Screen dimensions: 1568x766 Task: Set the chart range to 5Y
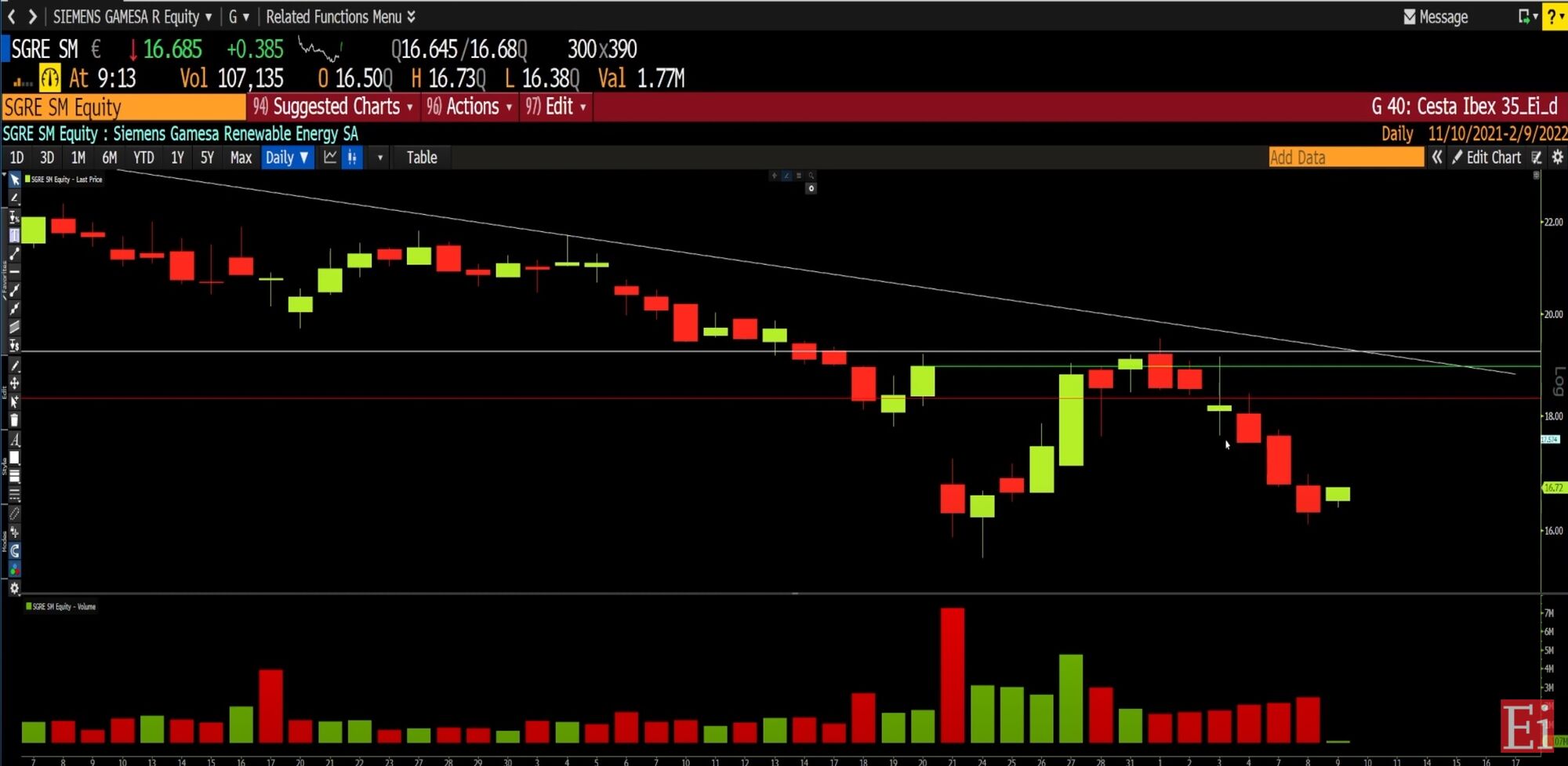click(x=207, y=158)
